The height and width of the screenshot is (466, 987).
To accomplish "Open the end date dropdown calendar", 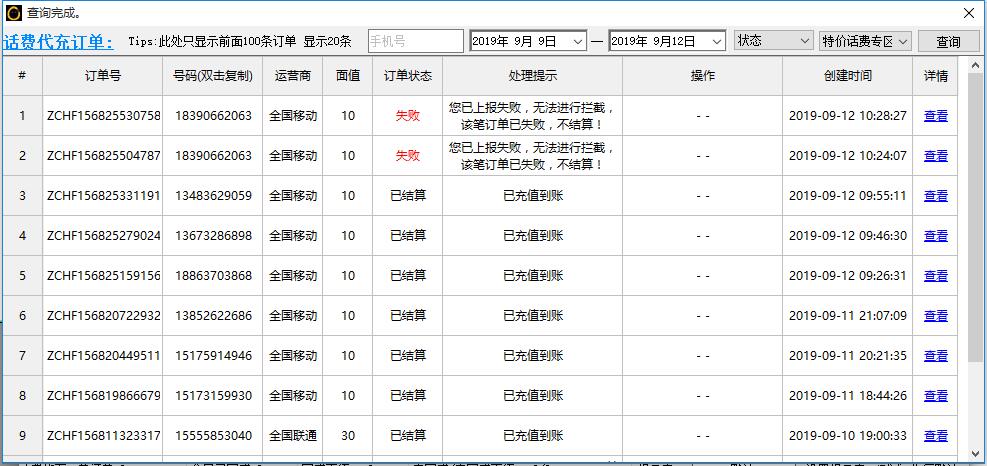I will click(x=717, y=42).
